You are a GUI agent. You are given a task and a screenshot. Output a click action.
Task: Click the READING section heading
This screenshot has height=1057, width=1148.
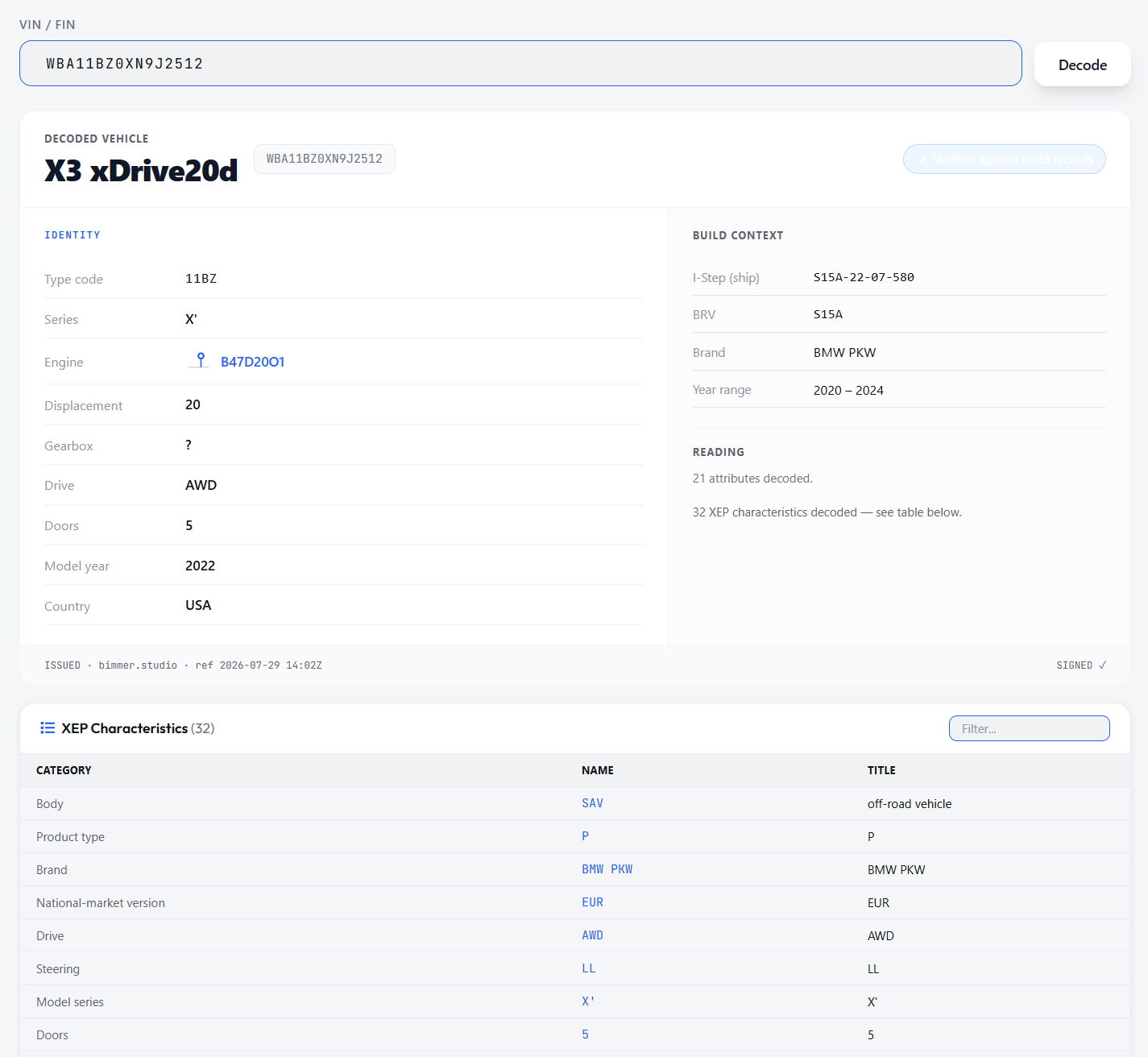click(719, 452)
